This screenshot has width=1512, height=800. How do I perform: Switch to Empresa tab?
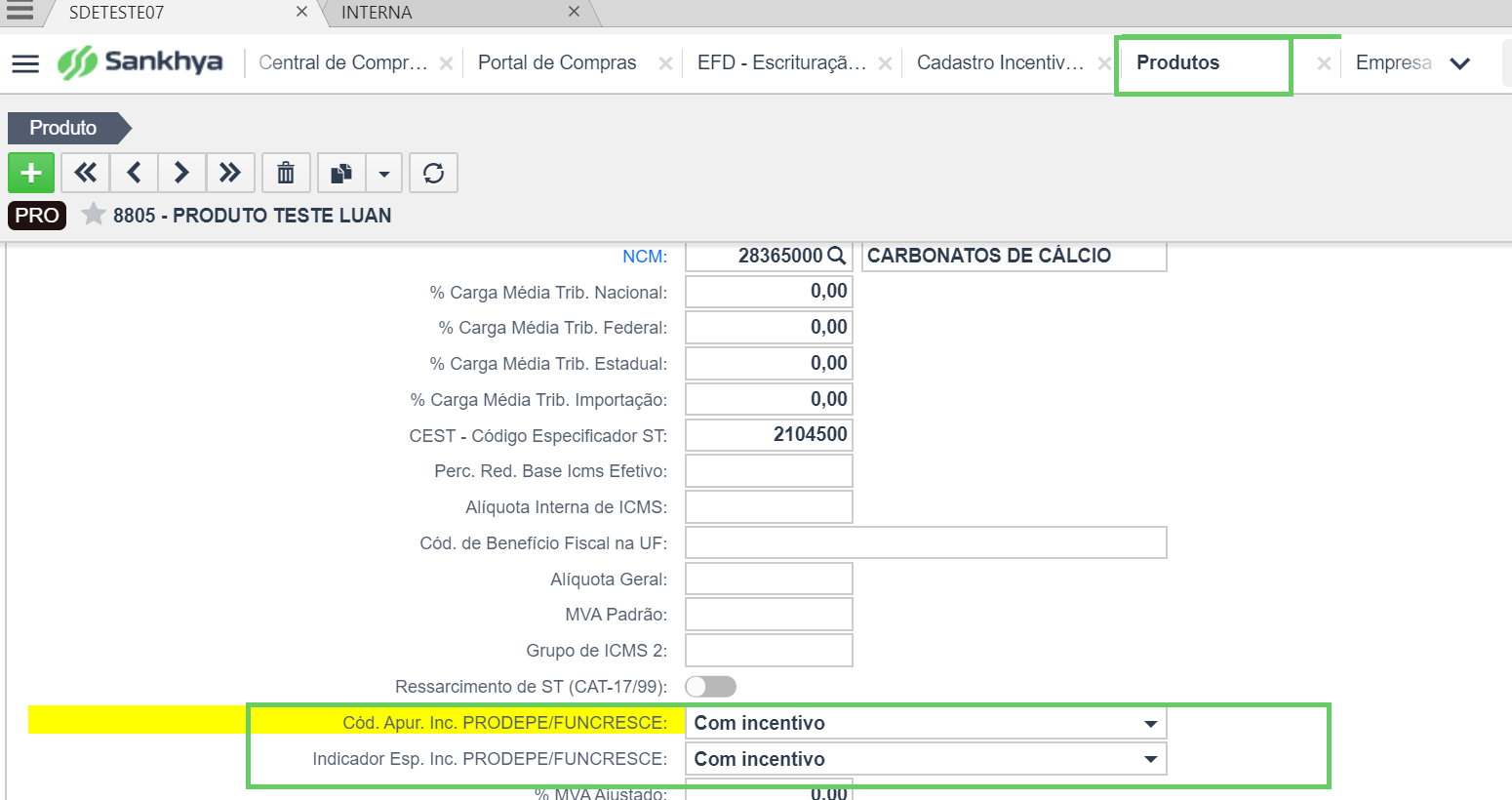(1394, 62)
